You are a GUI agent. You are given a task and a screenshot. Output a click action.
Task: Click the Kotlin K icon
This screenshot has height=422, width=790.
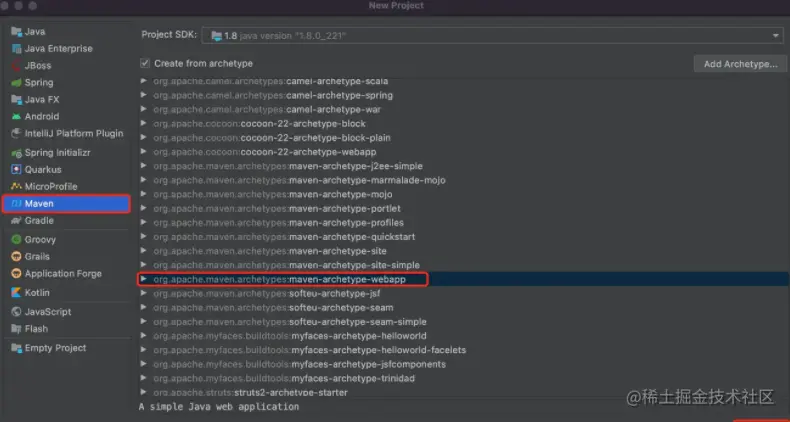point(16,293)
